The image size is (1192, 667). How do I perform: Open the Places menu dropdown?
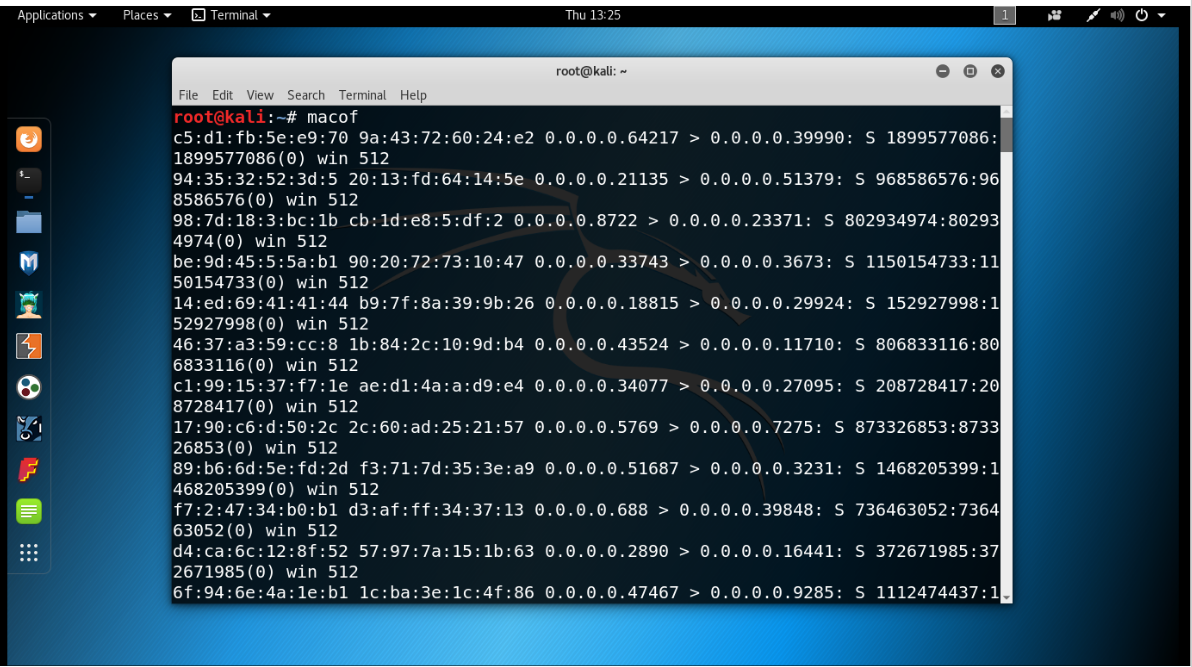[147, 15]
